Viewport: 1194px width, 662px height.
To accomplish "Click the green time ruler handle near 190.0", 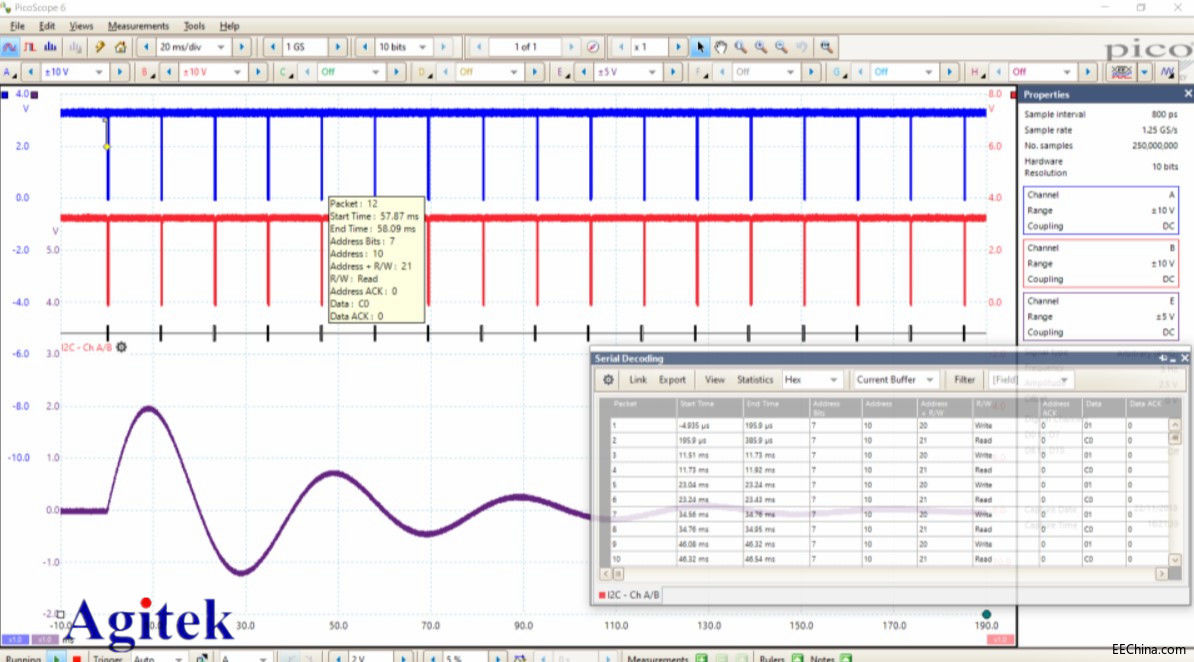I will tap(987, 614).
